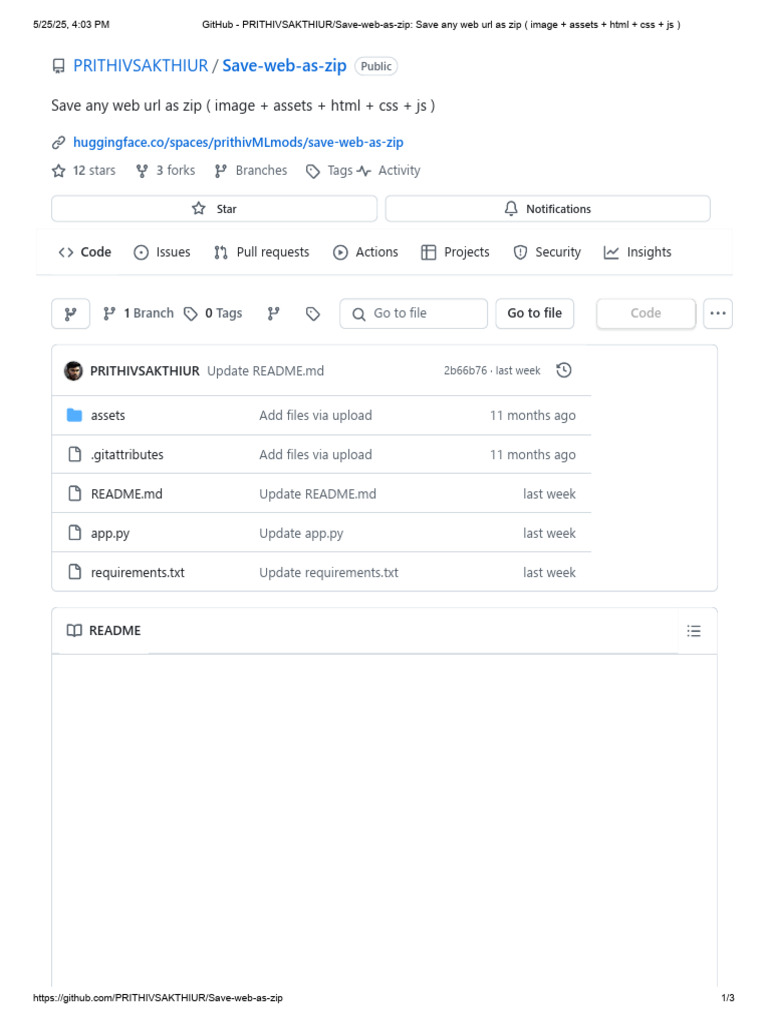Click the repository book icon beside PRITHIVSAKTHIUR
Viewport: 768px width, 1024px height.
coord(58,66)
